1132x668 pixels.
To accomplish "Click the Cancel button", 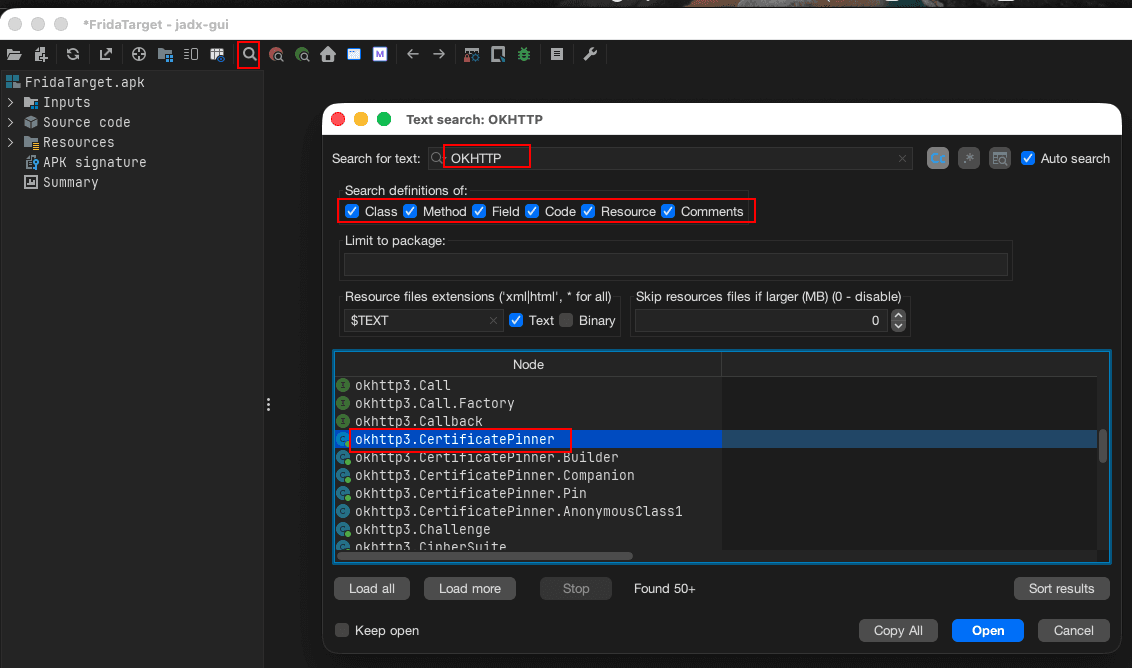I will (x=1074, y=630).
